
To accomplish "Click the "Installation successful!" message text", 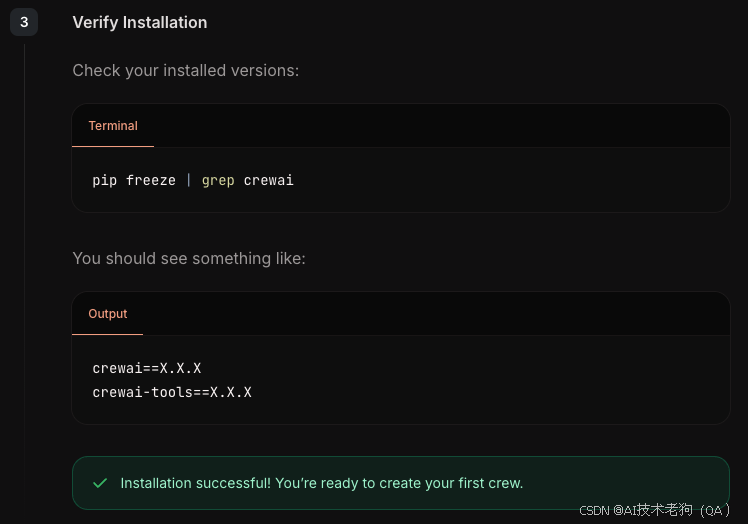I will click(322, 483).
